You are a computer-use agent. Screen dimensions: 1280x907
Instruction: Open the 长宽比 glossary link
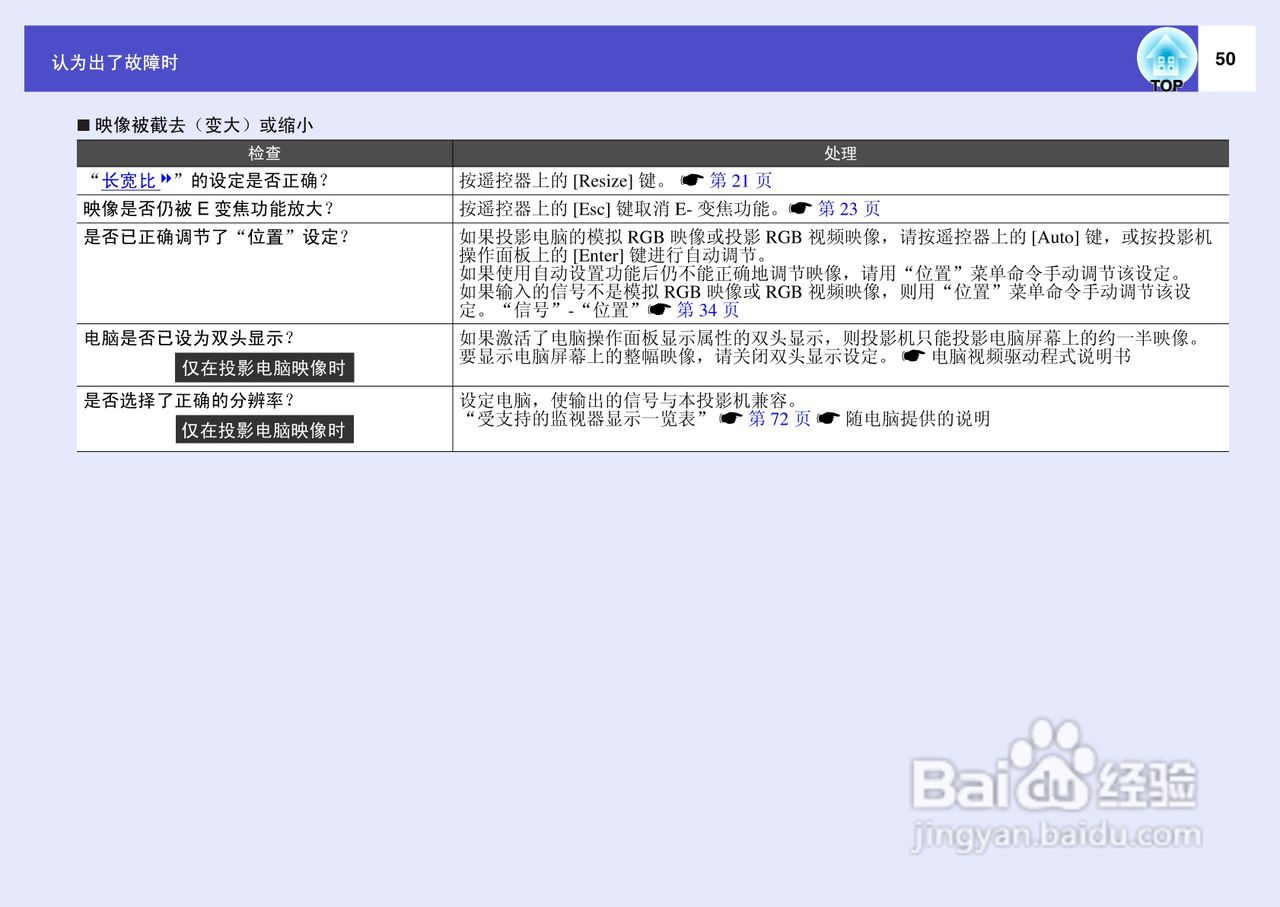coord(130,181)
